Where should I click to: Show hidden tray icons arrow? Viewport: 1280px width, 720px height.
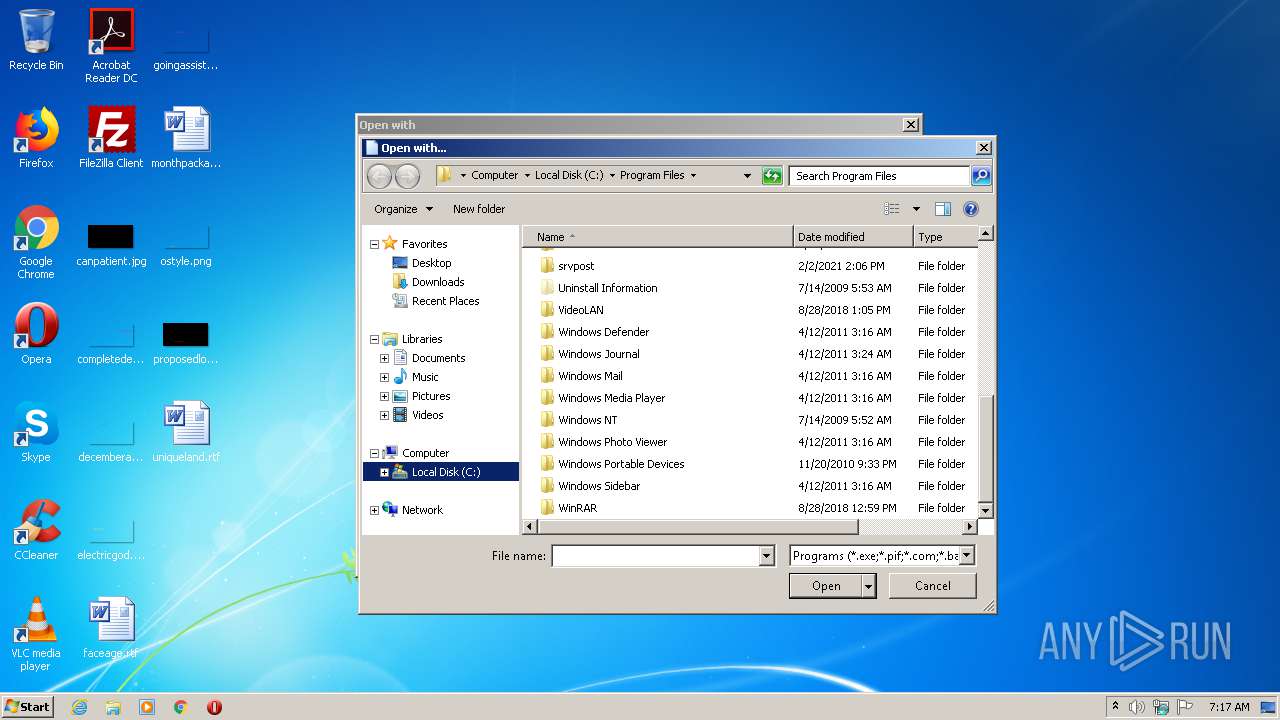[1115, 707]
